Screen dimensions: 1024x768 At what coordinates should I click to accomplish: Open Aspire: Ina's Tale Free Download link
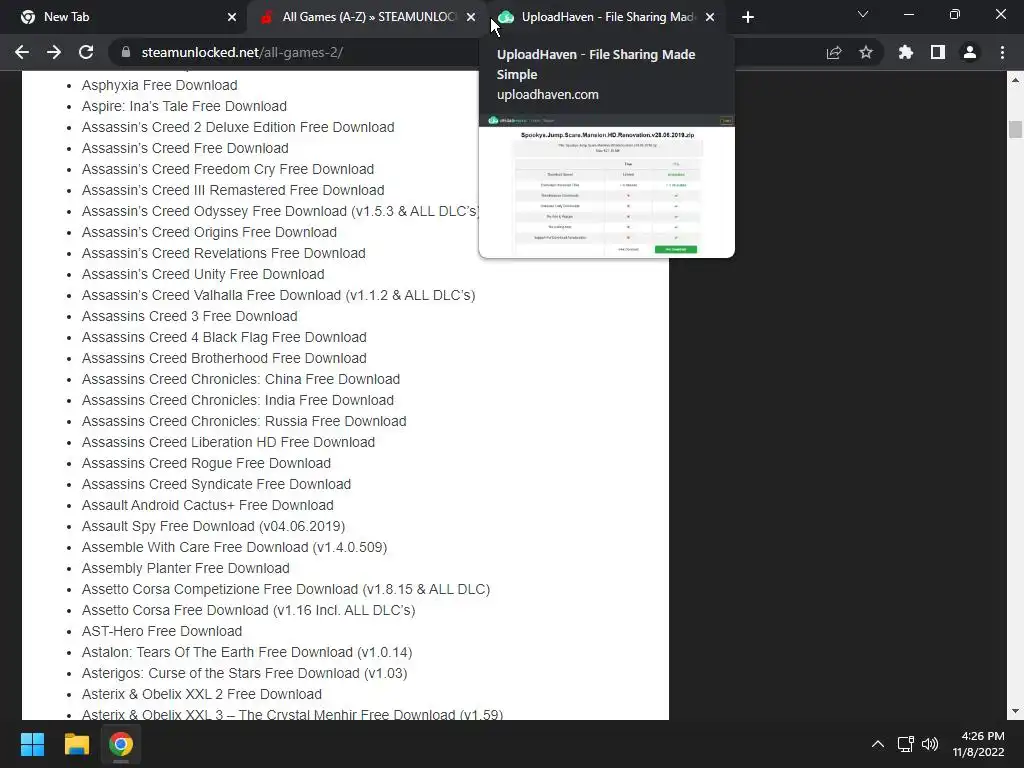pos(184,106)
